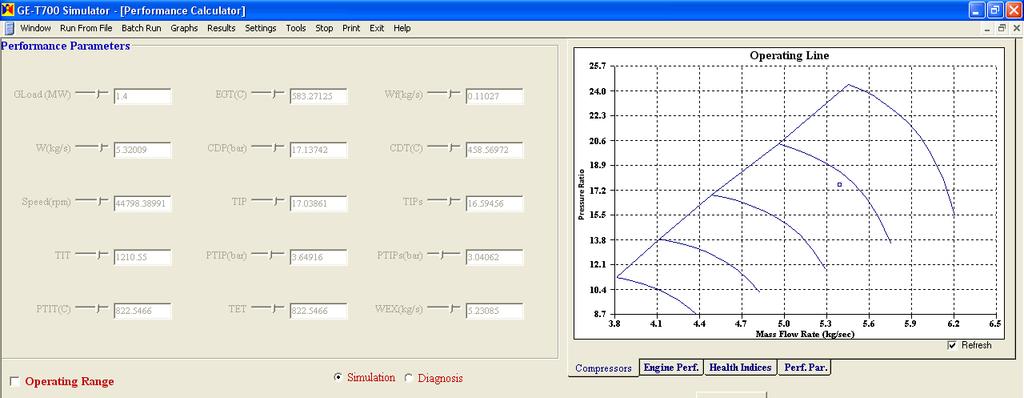Close the inner Performance Calculator window
This screenshot has height=398, width=1024.
coord(1016,28)
